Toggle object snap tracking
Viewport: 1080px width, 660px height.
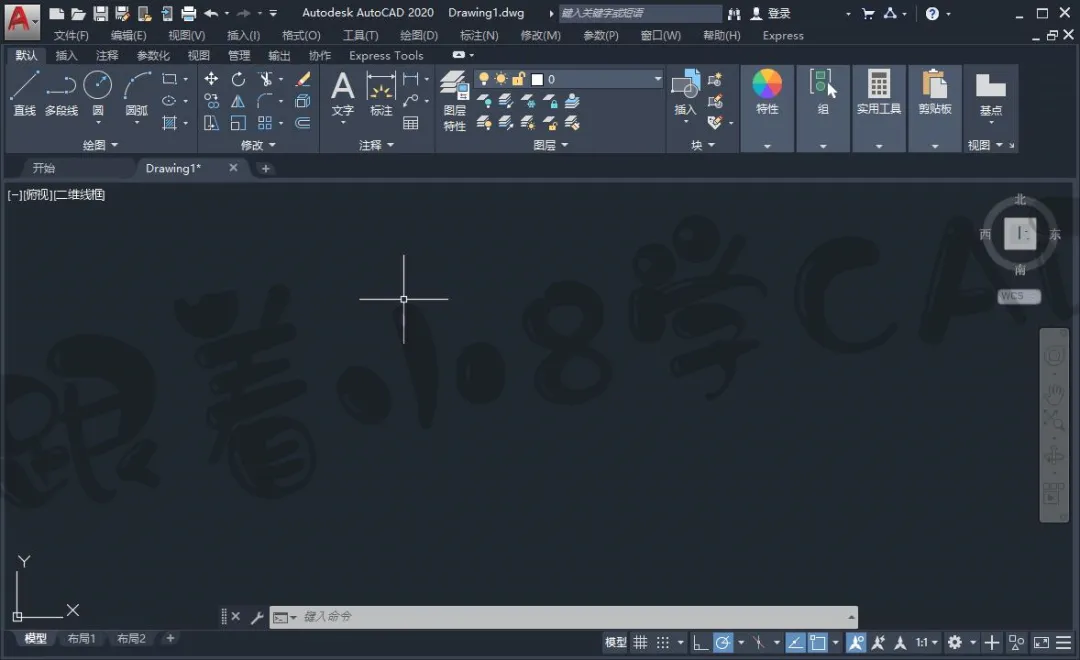pos(796,643)
